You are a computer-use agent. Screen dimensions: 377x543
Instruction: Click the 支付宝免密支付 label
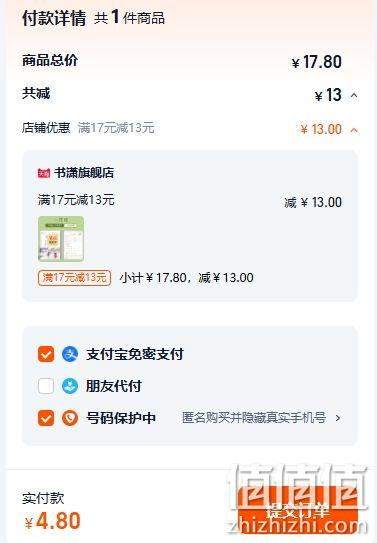[x=135, y=354]
